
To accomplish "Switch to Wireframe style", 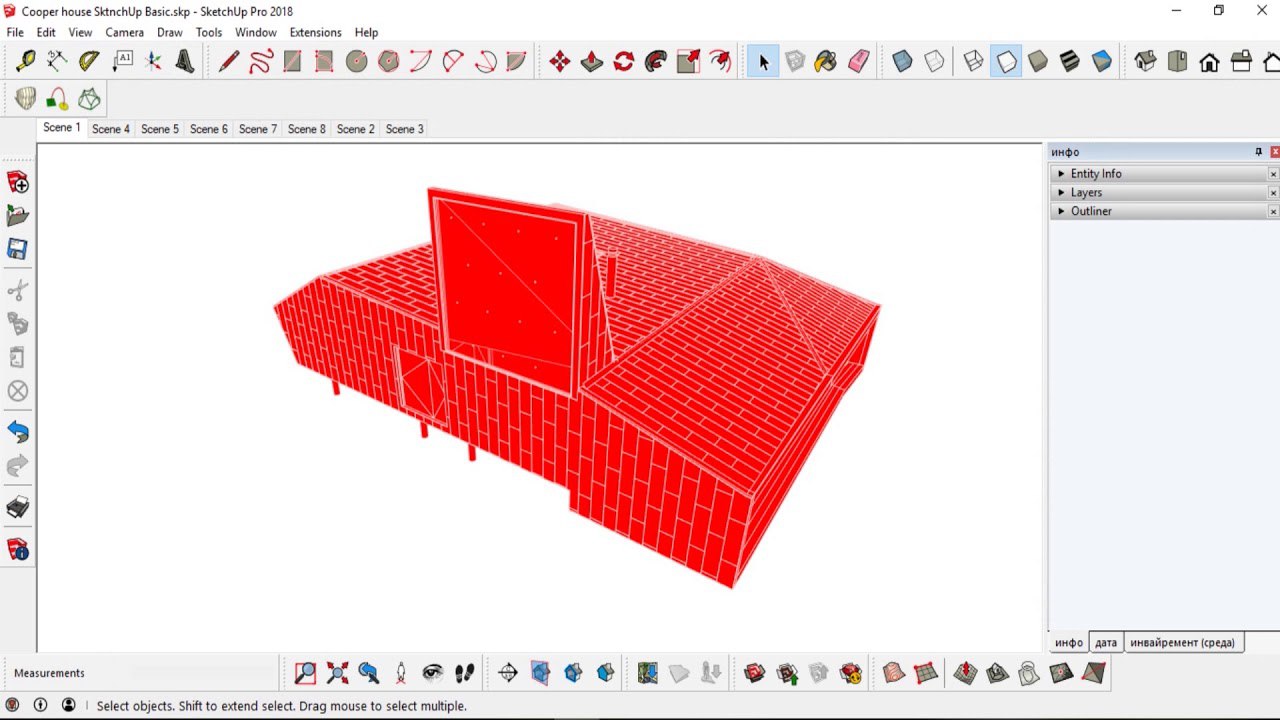I will pyautogui.click(x=974, y=61).
